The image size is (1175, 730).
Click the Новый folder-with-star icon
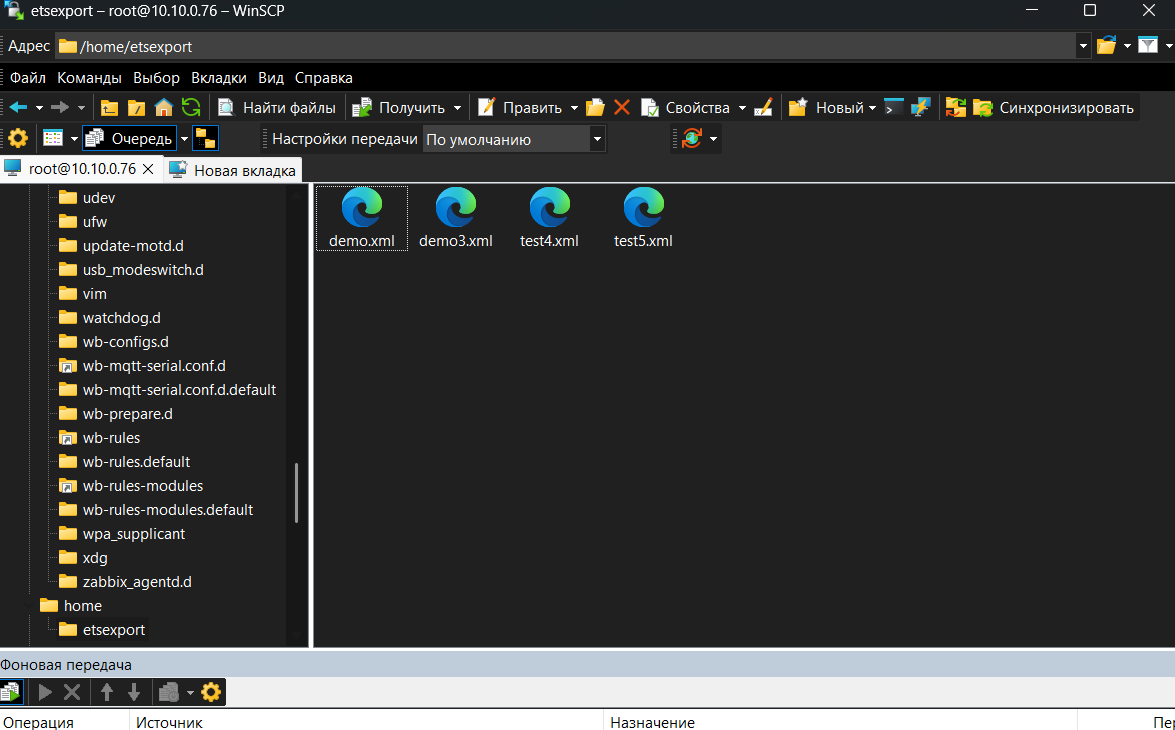[x=798, y=108]
